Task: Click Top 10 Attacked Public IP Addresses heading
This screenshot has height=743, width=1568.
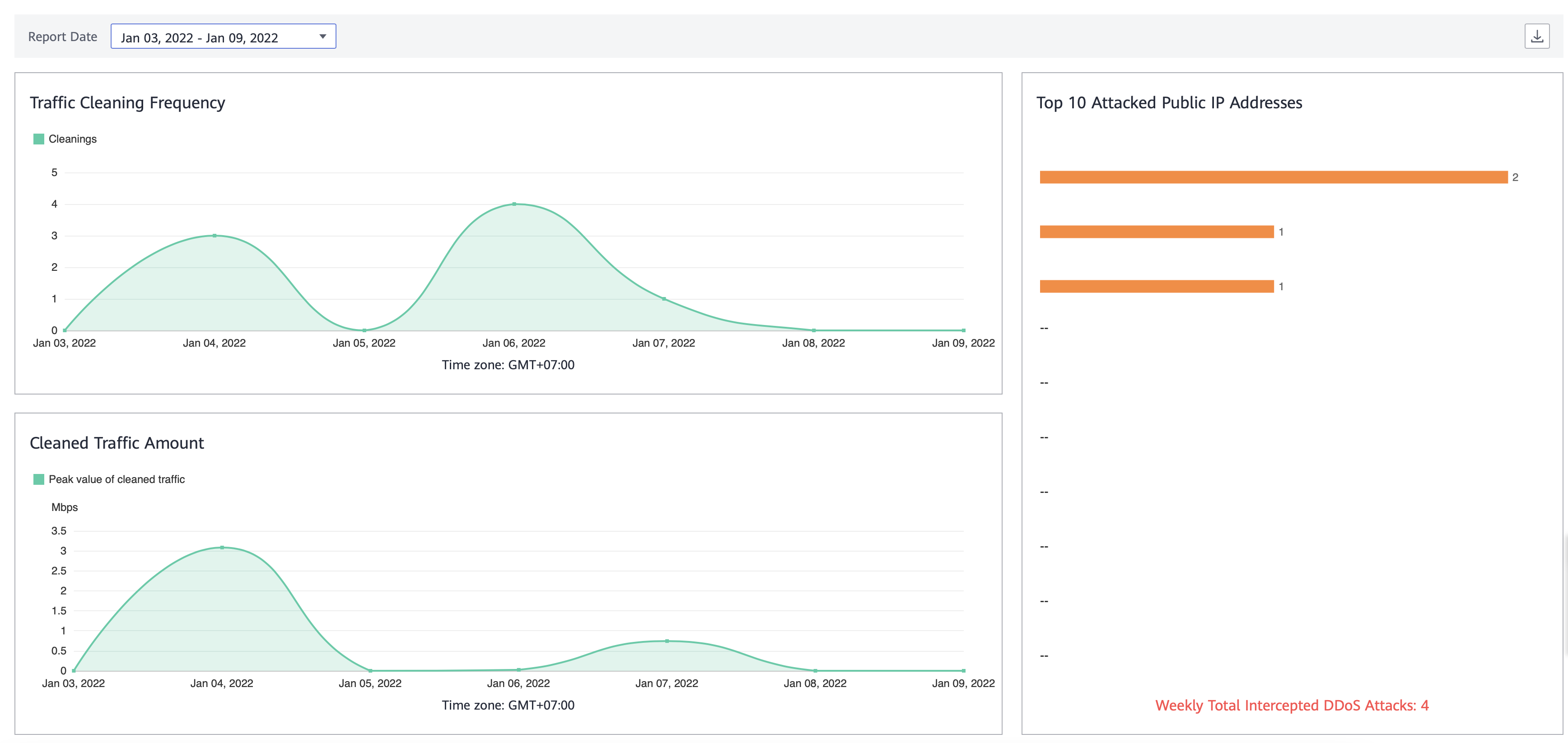Action: (x=1169, y=102)
